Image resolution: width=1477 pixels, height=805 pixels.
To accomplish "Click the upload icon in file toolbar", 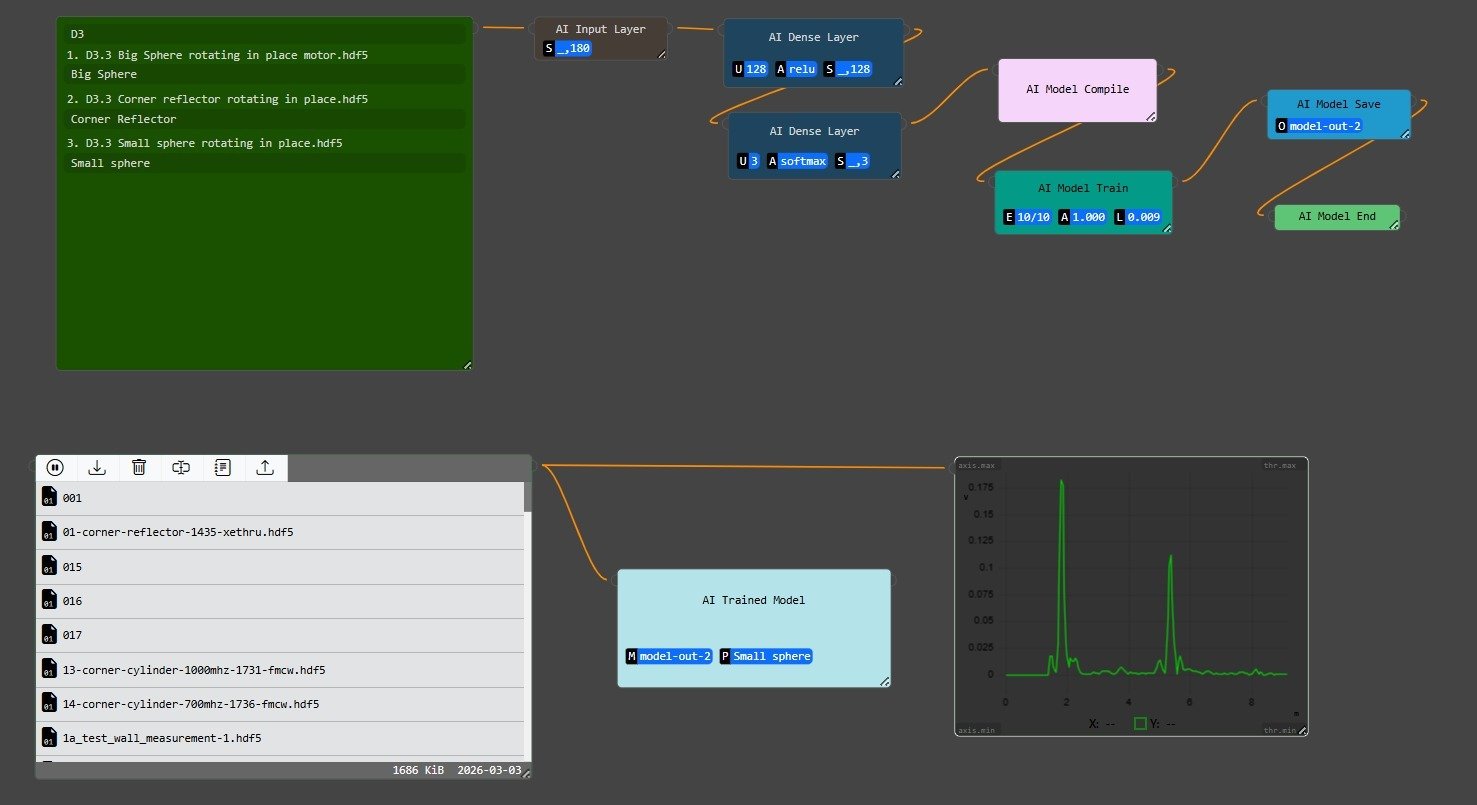I will (x=265, y=467).
